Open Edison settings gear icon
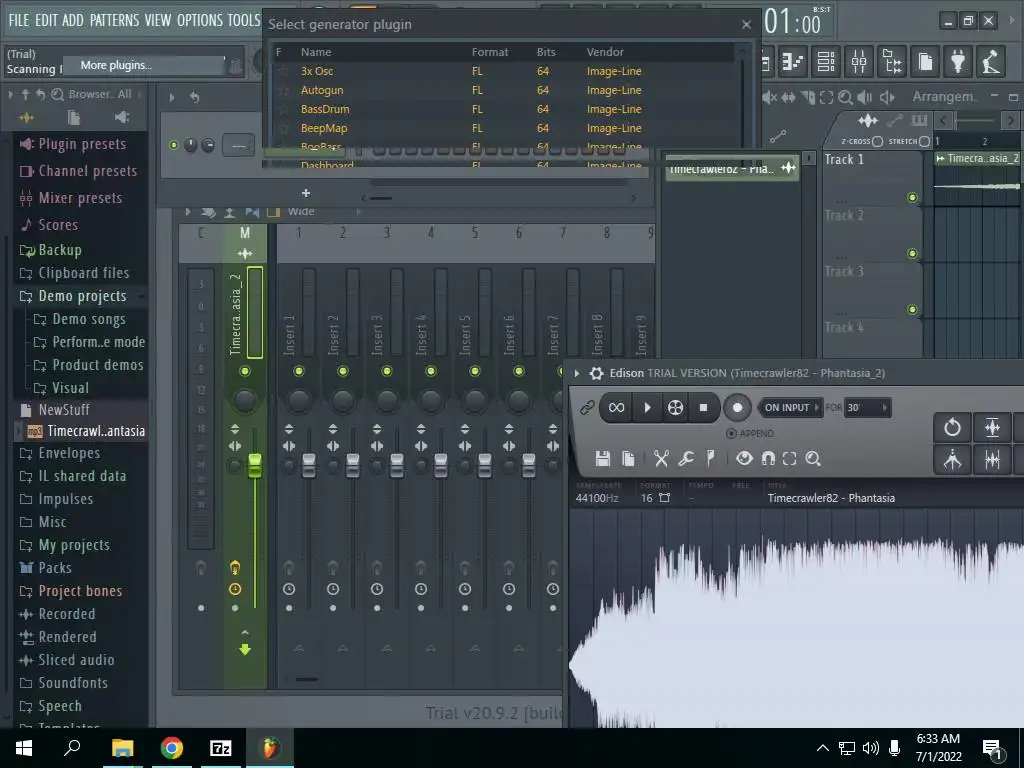This screenshot has width=1024, height=768. 596,374
